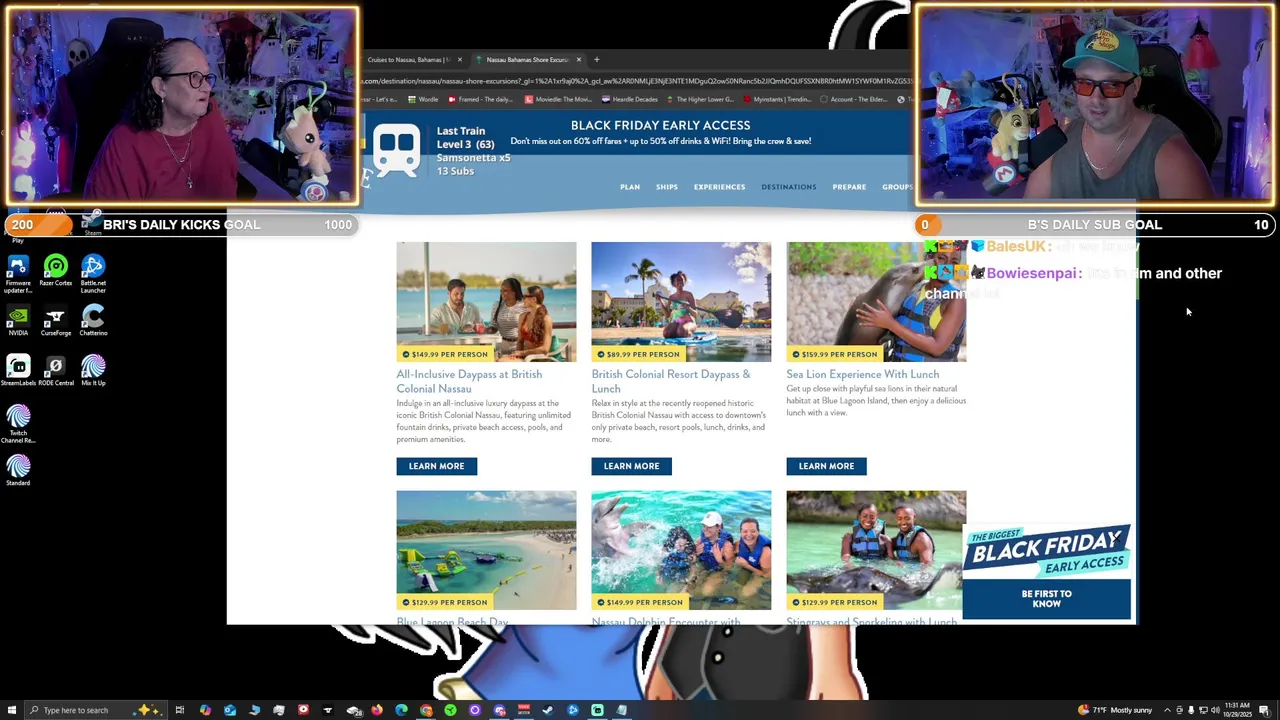
Task: Open the NVIDIA desktop shortcut
Action: [18, 320]
